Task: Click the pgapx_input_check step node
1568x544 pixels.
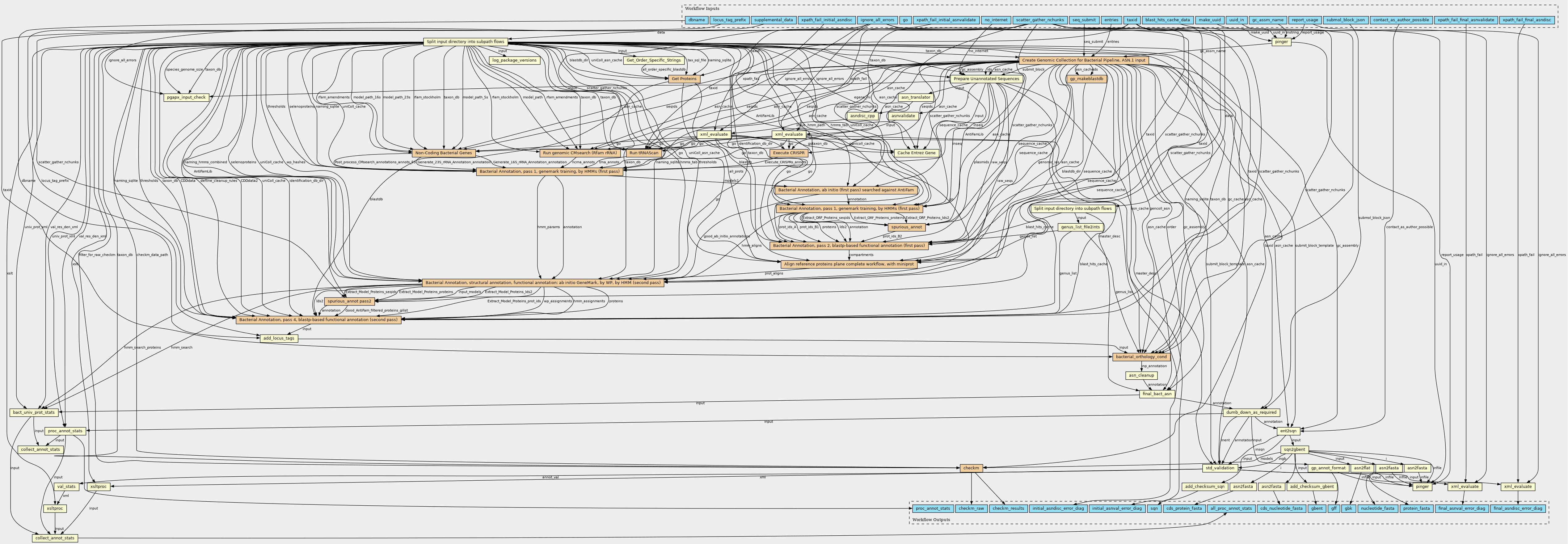Action: click(186, 97)
